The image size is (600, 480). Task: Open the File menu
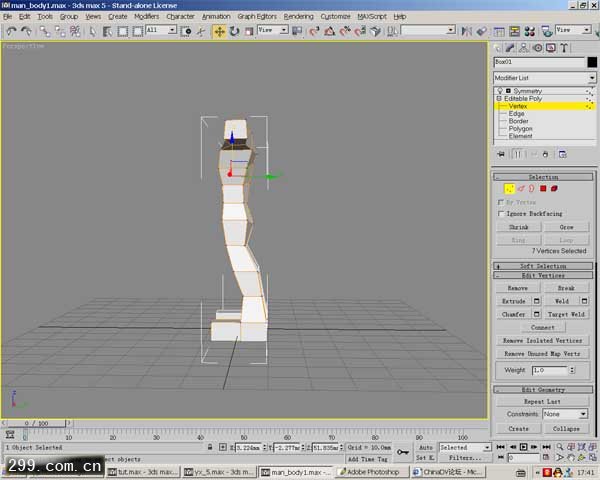click(x=7, y=16)
